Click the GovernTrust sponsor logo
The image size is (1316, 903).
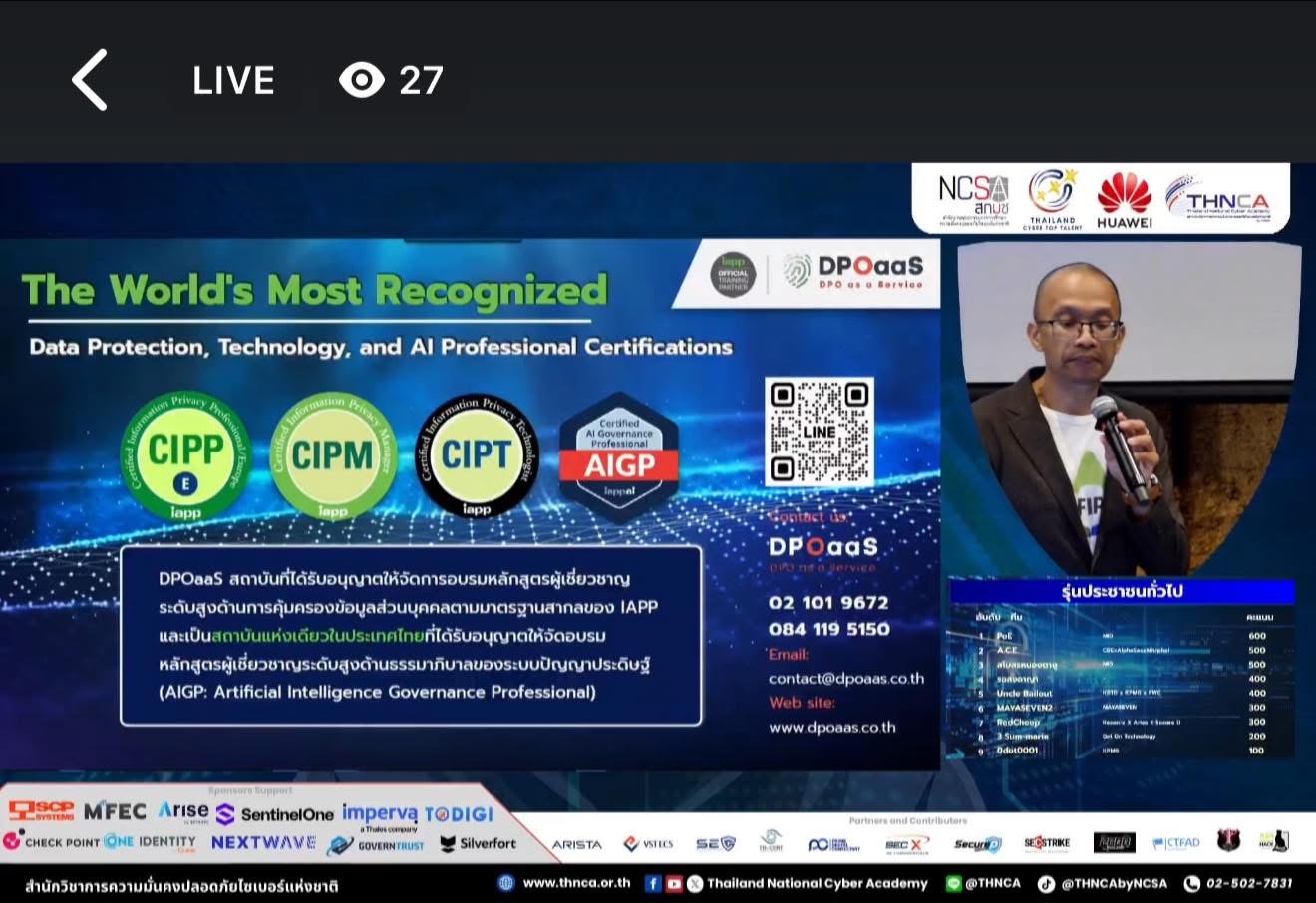377,845
